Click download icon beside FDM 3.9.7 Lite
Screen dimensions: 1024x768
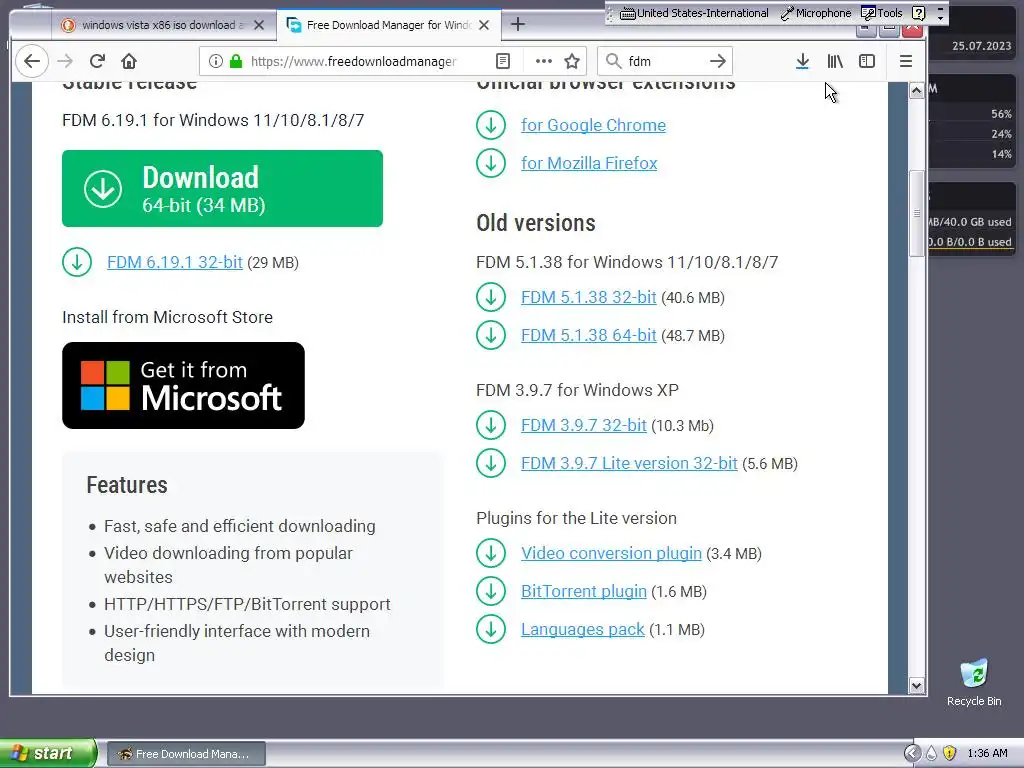(491, 463)
